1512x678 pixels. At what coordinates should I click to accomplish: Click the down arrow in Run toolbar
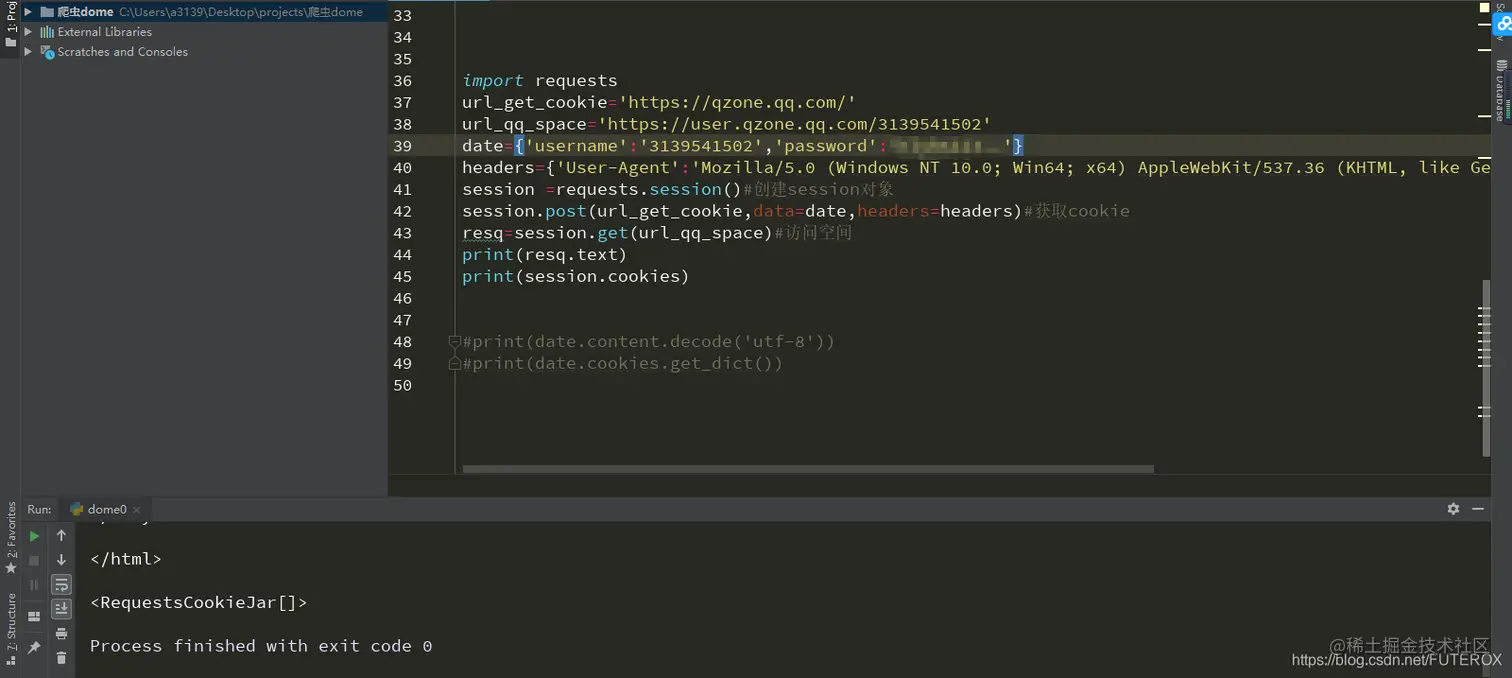tap(61, 561)
